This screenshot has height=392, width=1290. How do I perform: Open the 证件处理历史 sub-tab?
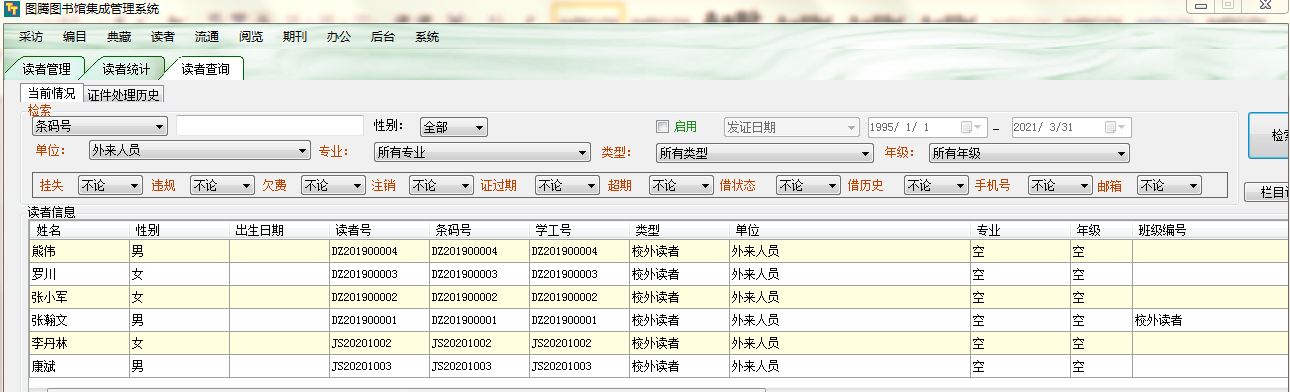pos(123,95)
